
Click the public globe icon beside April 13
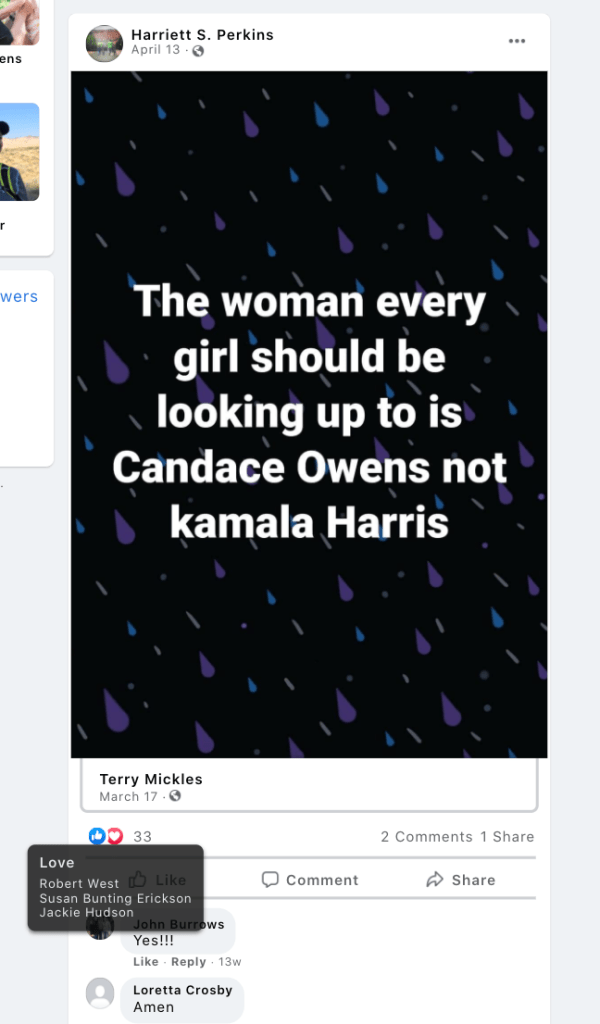pyautogui.click(x=198, y=51)
